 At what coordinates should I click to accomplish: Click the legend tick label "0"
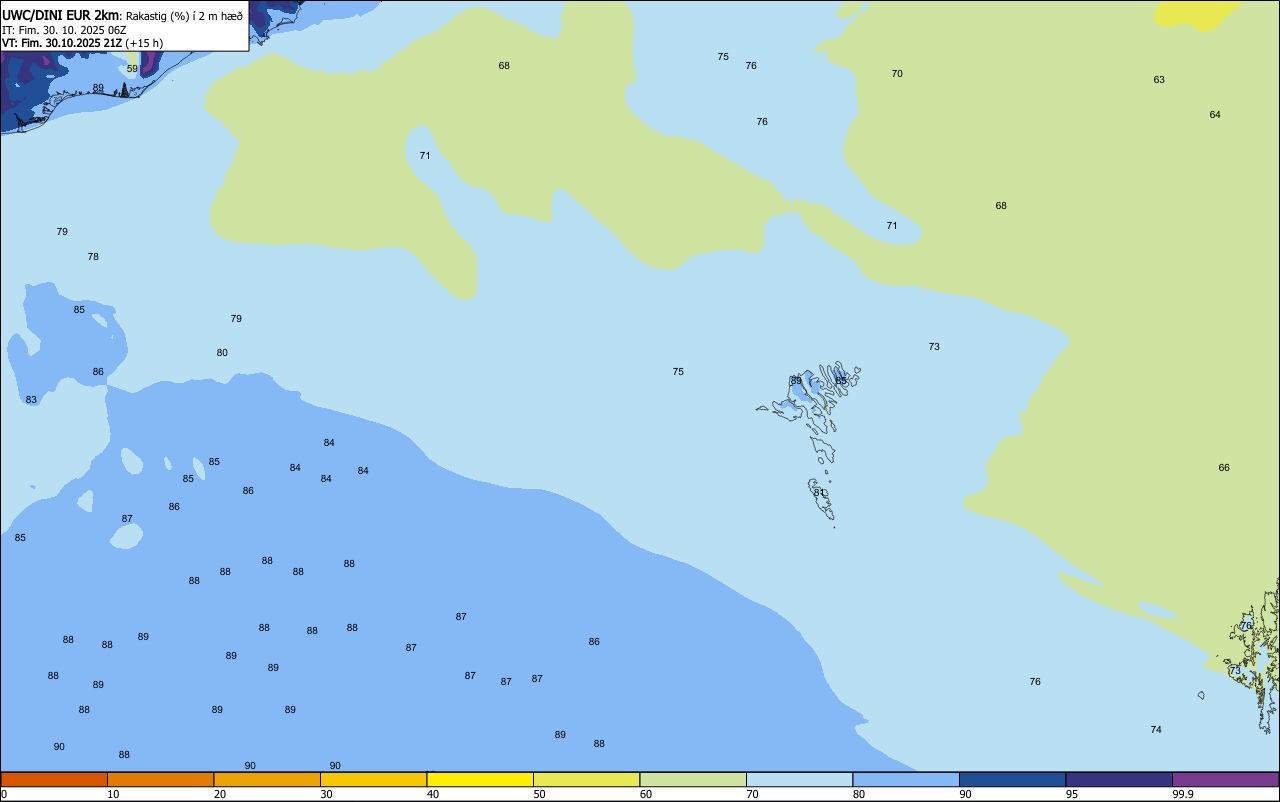[x=4, y=794]
